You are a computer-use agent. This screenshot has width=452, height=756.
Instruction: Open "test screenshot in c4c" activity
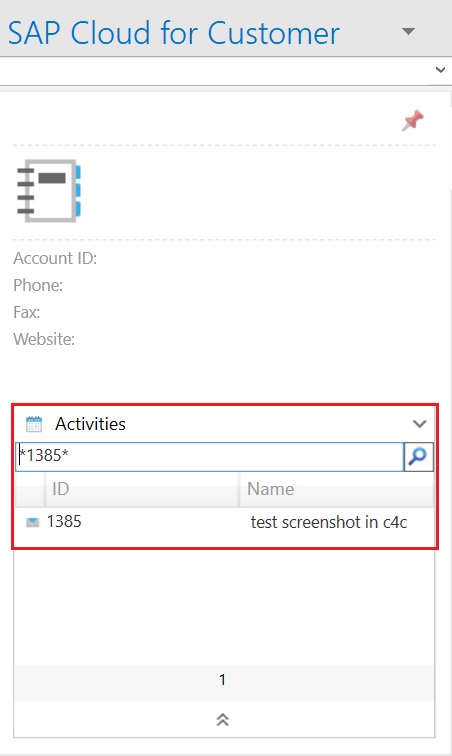(329, 522)
